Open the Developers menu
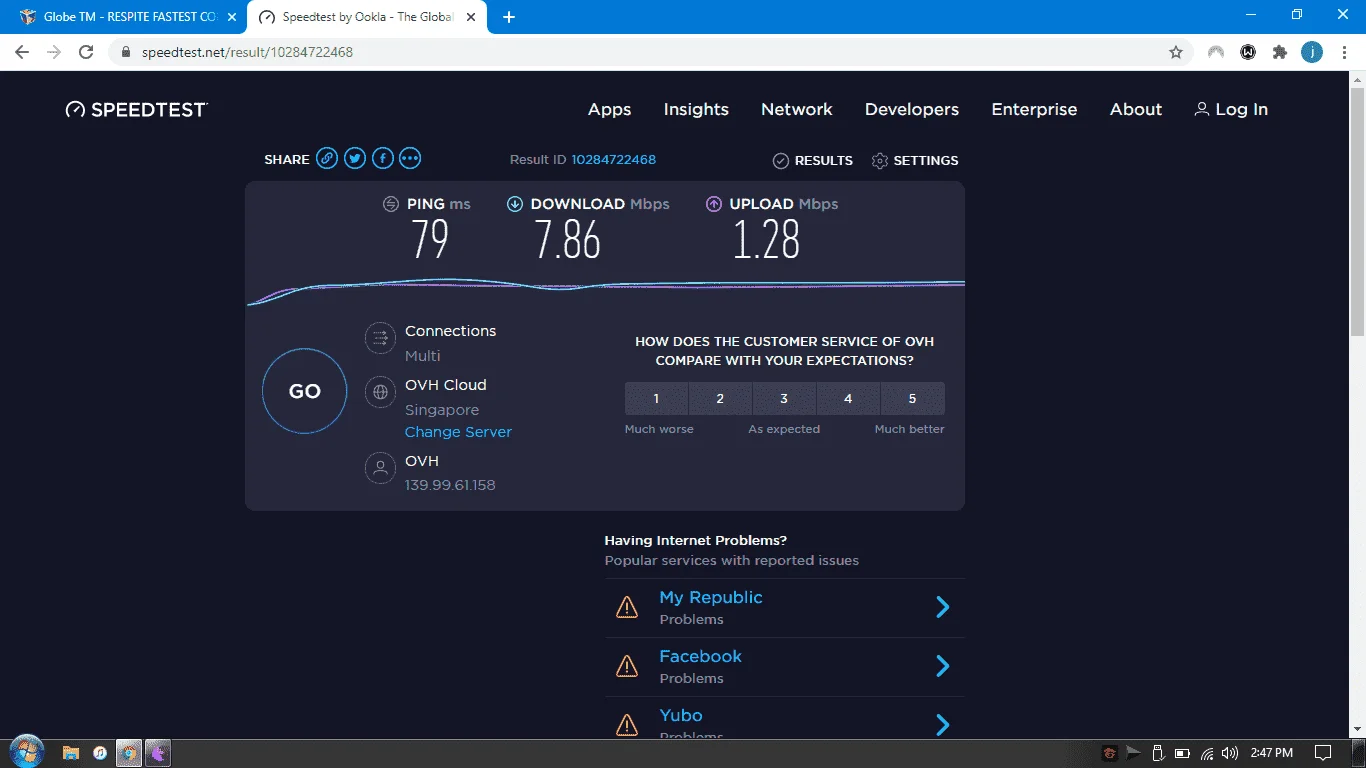1366x768 pixels. click(x=912, y=110)
